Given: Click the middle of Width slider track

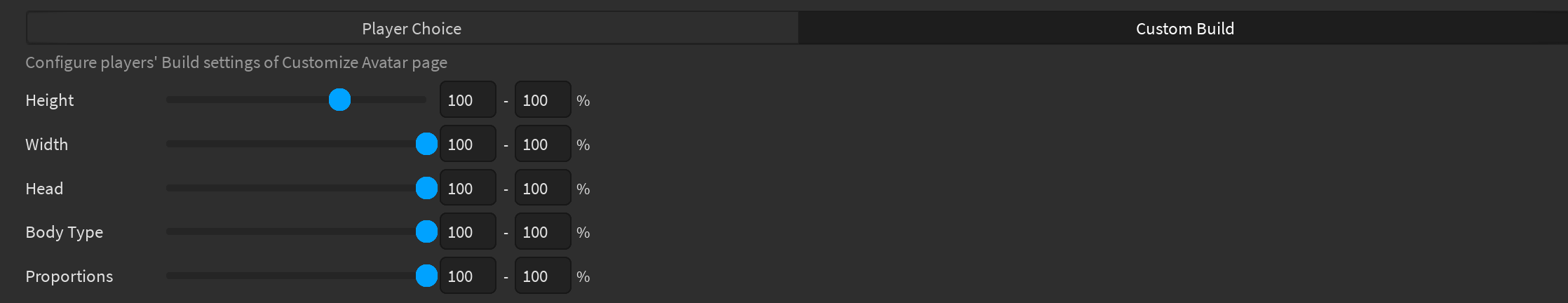Looking at the screenshot, I should [296, 144].
